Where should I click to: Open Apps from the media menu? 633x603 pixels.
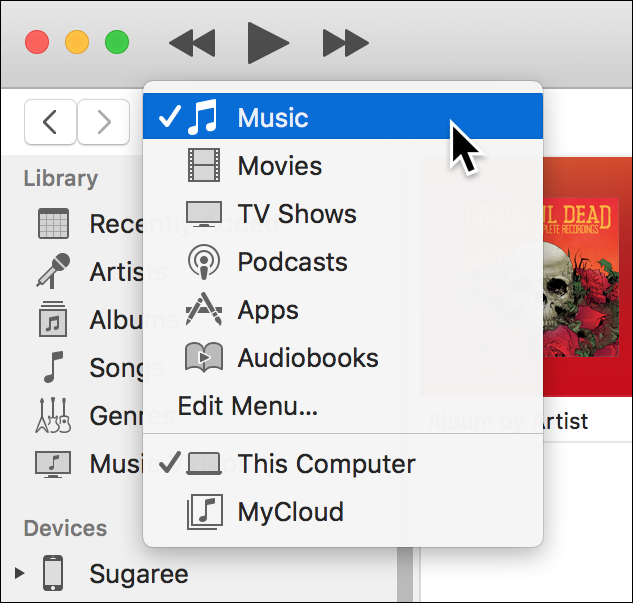coord(343,310)
